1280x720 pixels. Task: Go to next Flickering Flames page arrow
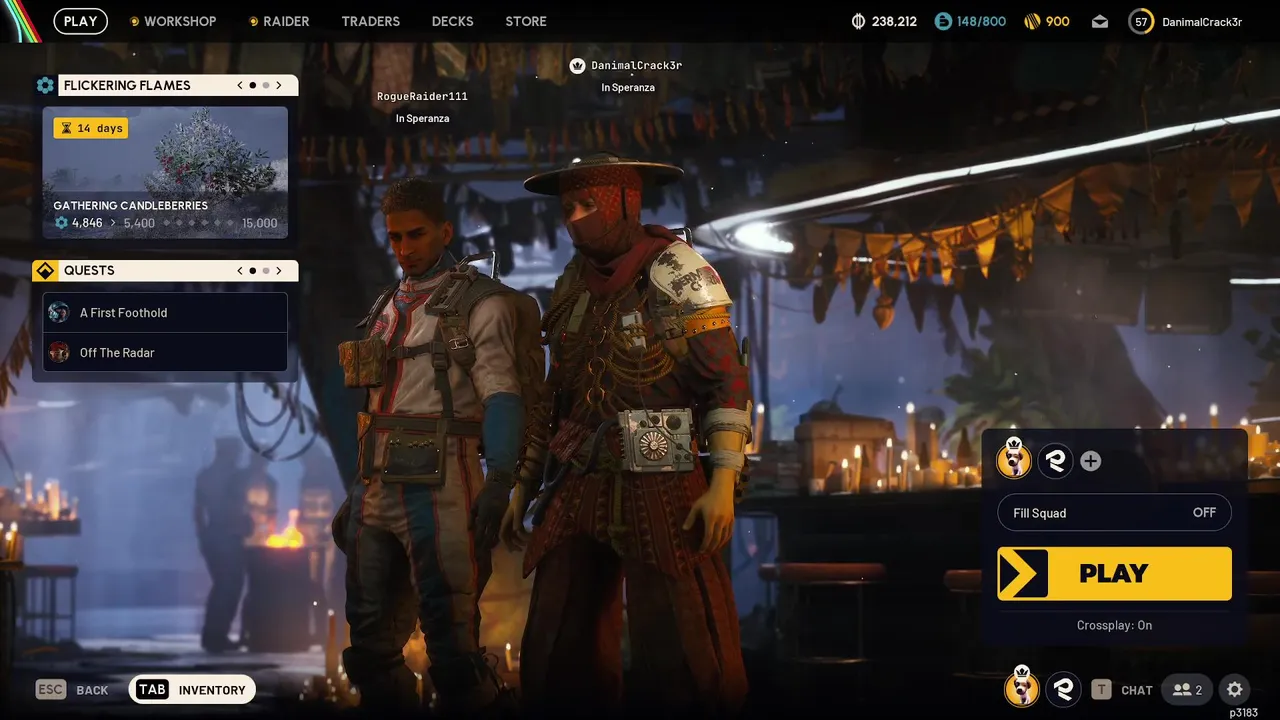point(279,85)
